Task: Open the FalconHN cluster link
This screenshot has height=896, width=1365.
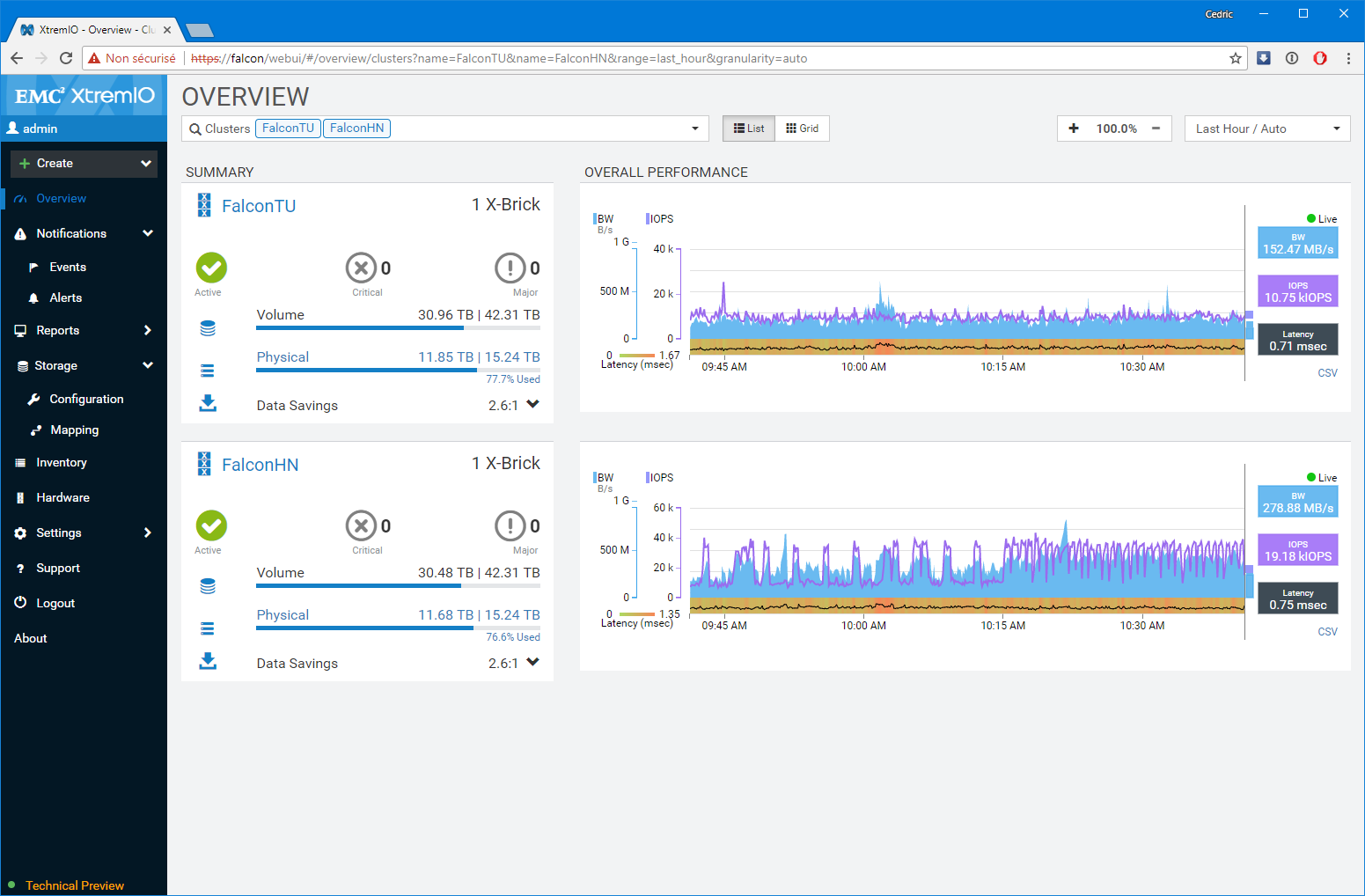Action: pyautogui.click(x=260, y=465)
